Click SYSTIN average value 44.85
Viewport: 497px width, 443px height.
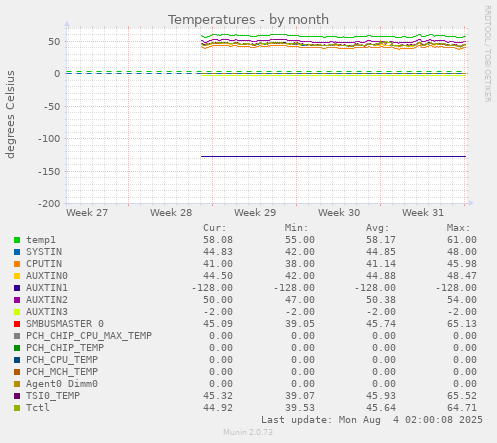point(381,252)
